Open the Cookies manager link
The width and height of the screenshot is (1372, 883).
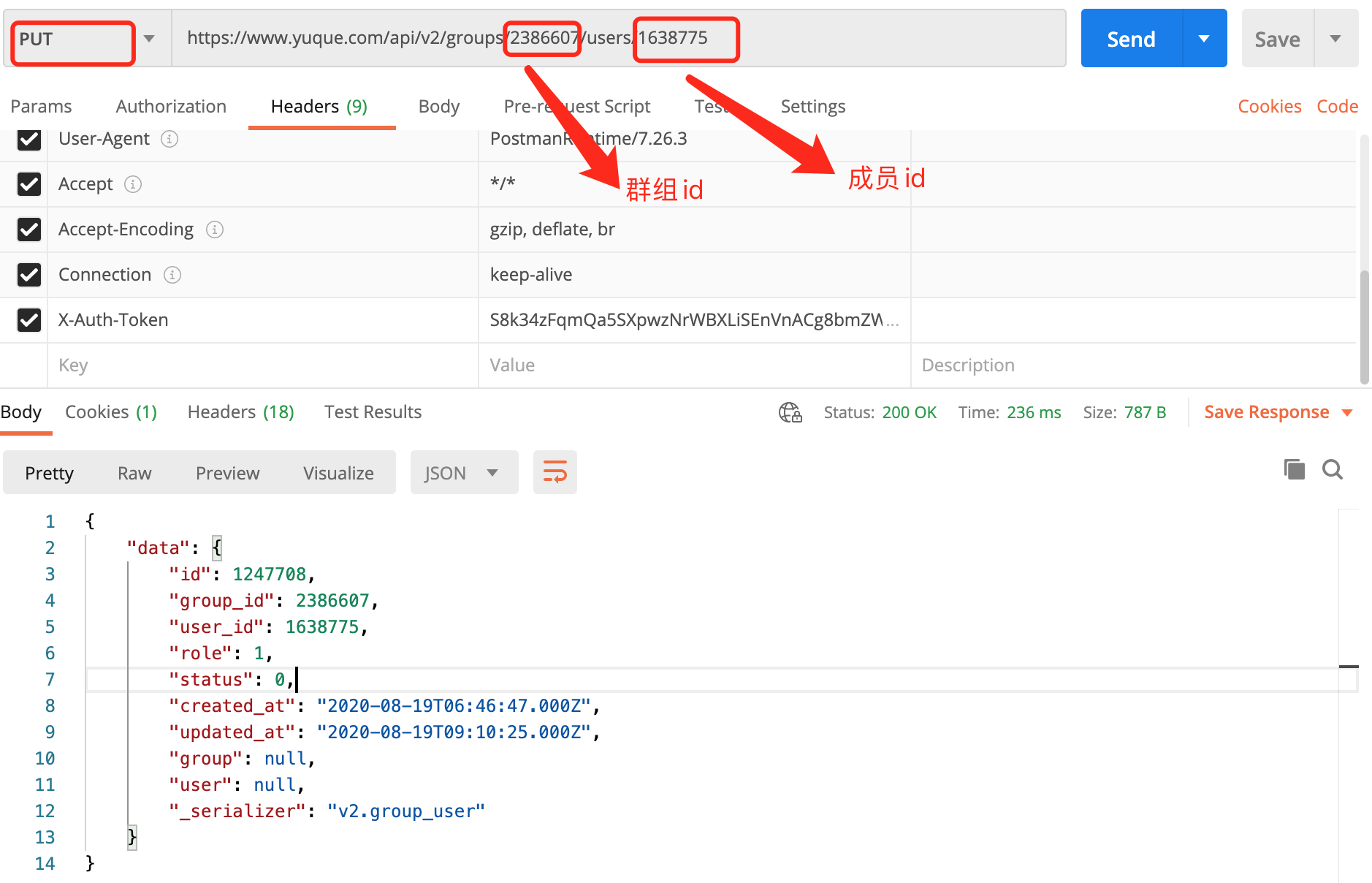[1270, 107]
